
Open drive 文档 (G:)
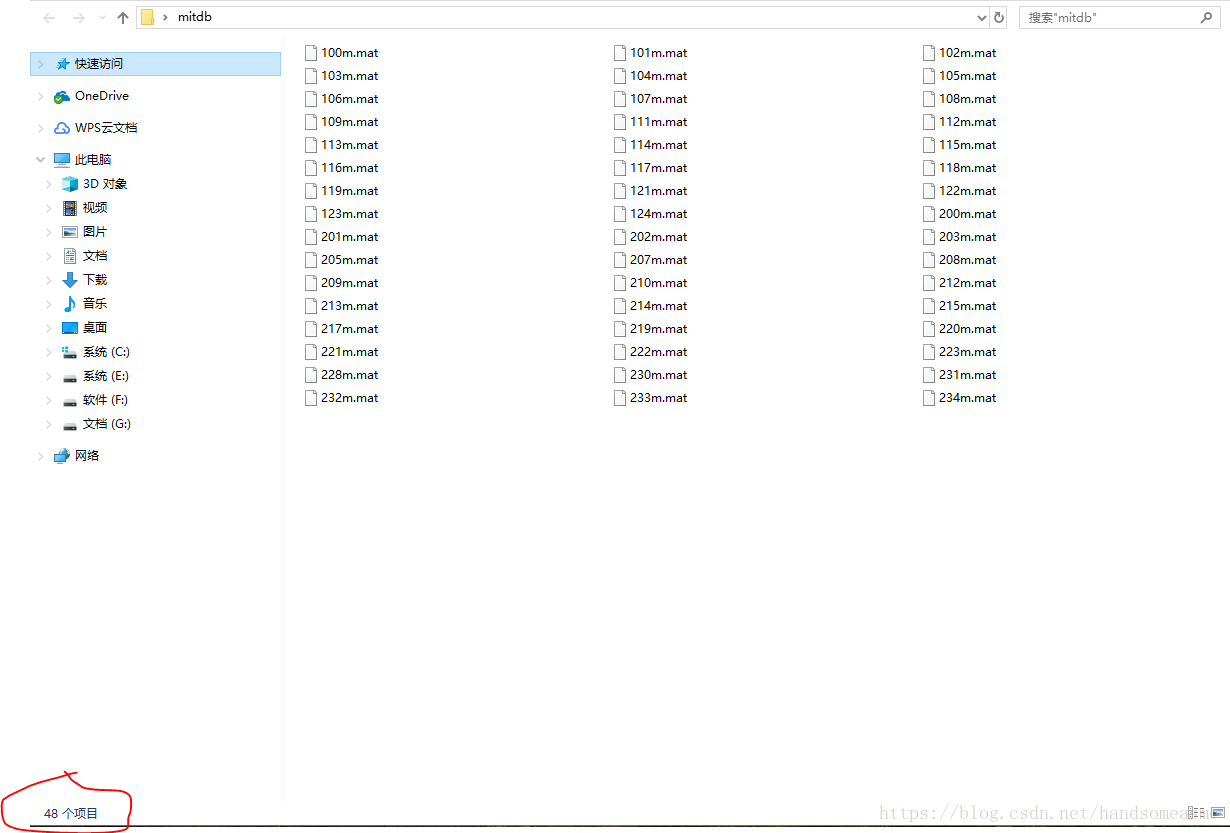coord(107,424)
